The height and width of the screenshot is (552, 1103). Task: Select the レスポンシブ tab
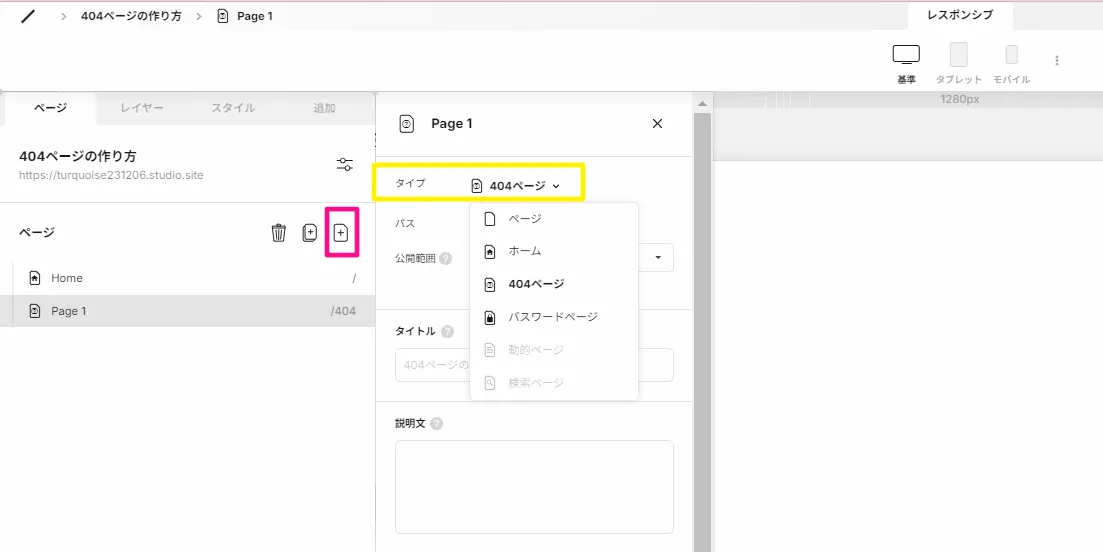coord(960,15)
